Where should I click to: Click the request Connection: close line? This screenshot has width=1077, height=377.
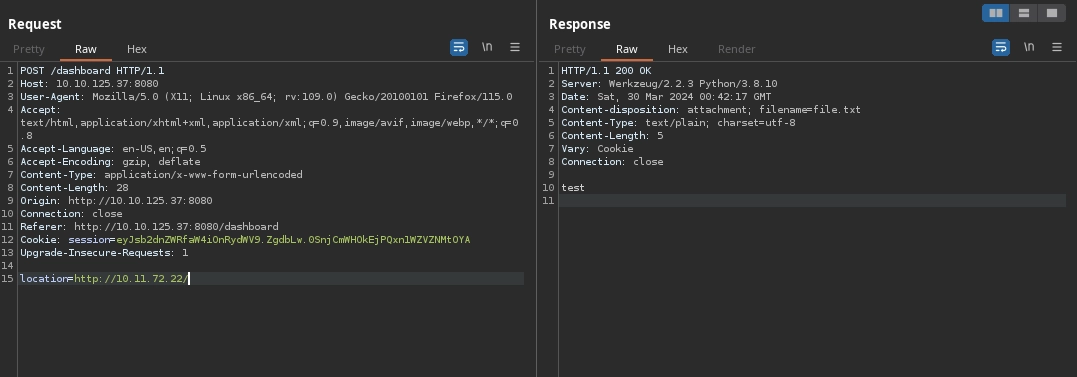[x=71, y=214]
